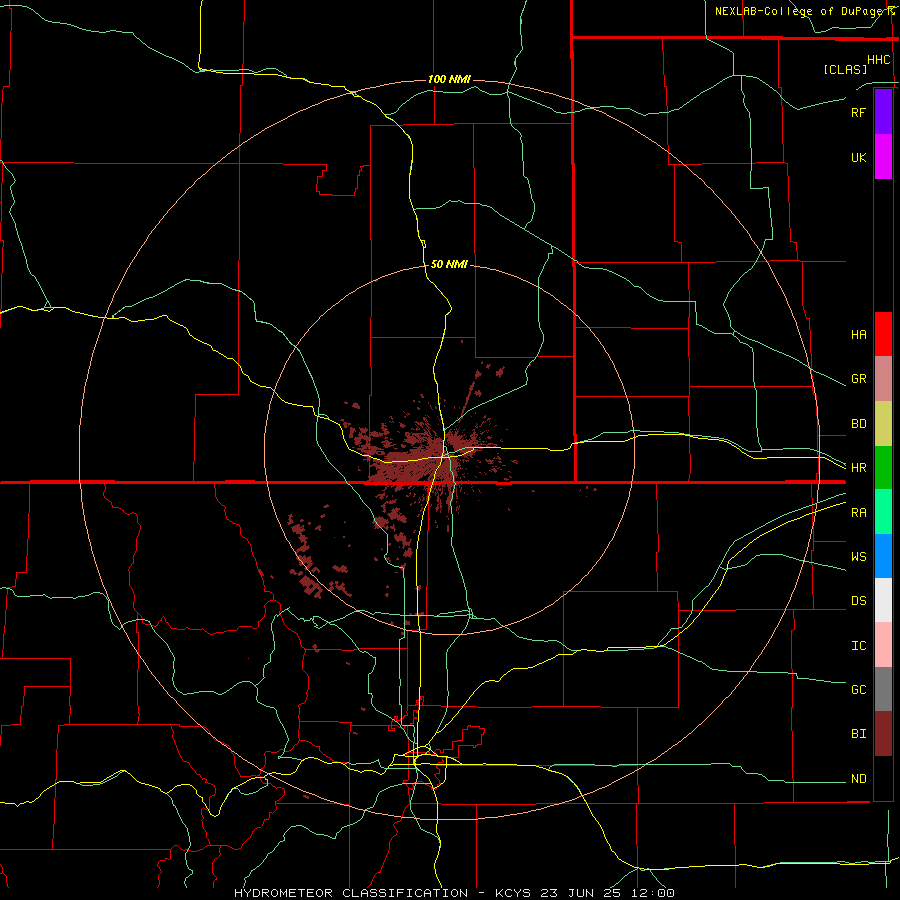Image resolution: width=900 pixels, height=900 pixels.
Task: Click the BI legend label
Action: pyautogui.click(x=858, y=734)
